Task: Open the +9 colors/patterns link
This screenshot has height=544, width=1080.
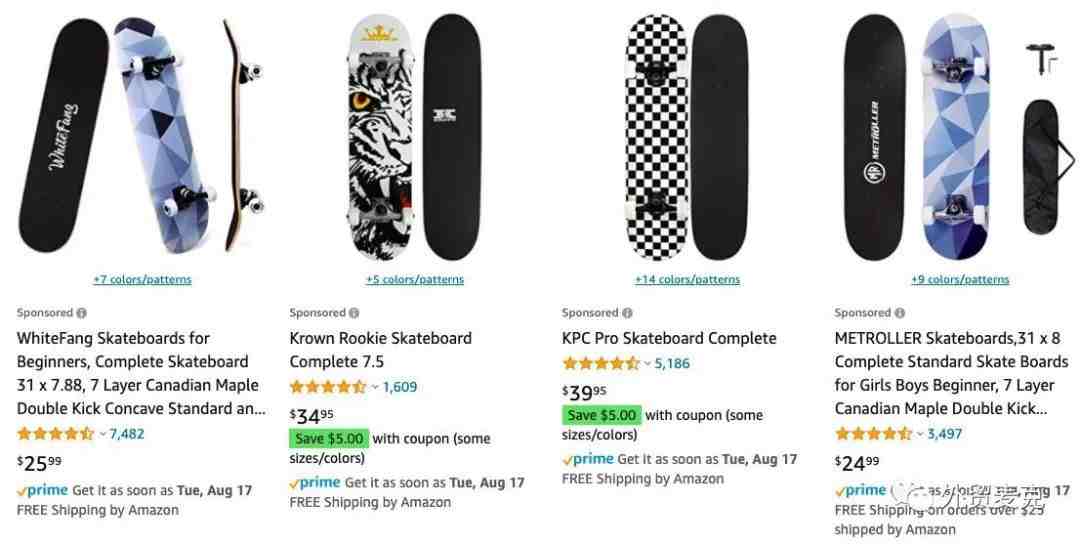Action: click(960, 280)
